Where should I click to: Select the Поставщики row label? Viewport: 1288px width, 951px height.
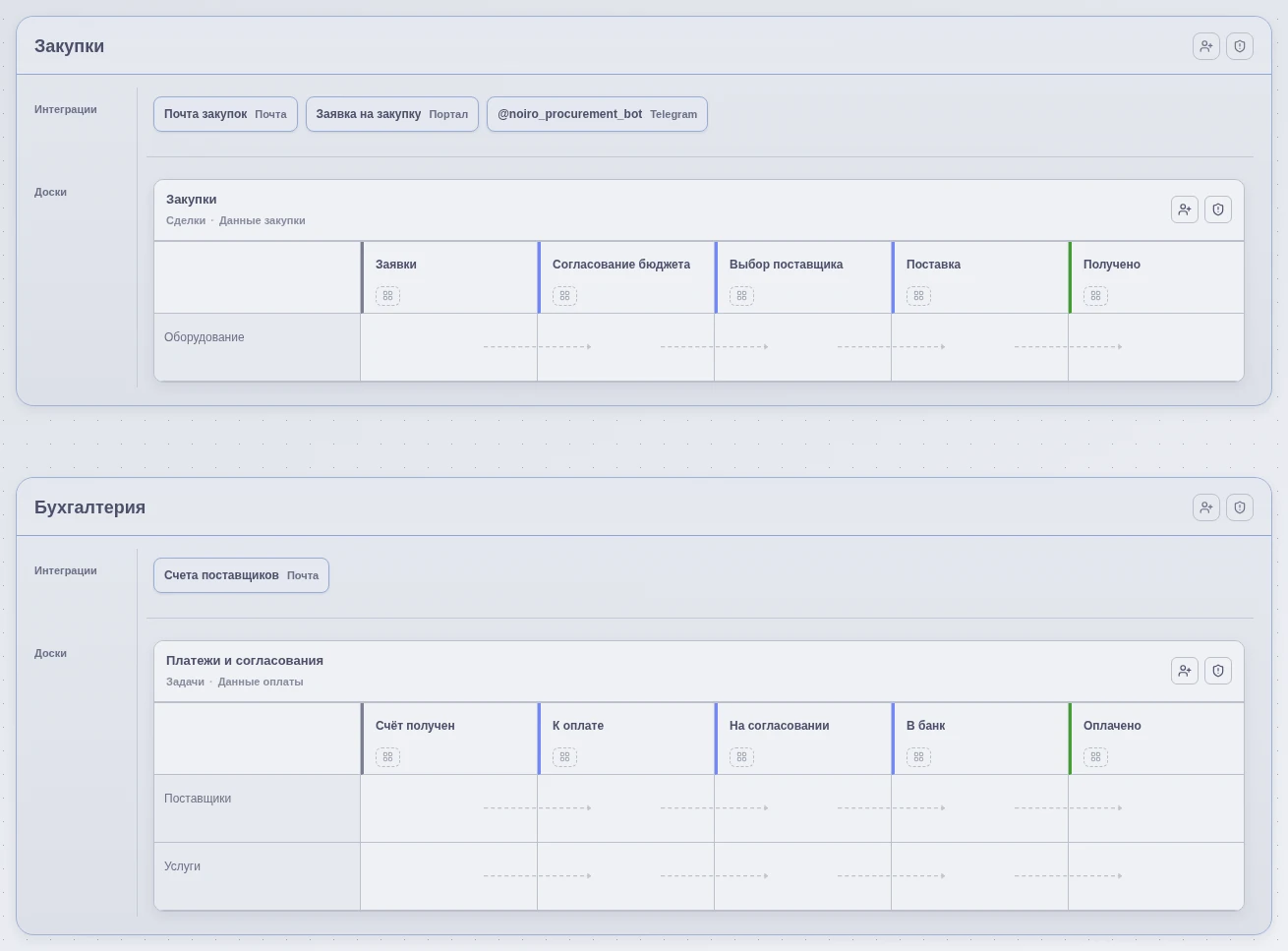198,799
